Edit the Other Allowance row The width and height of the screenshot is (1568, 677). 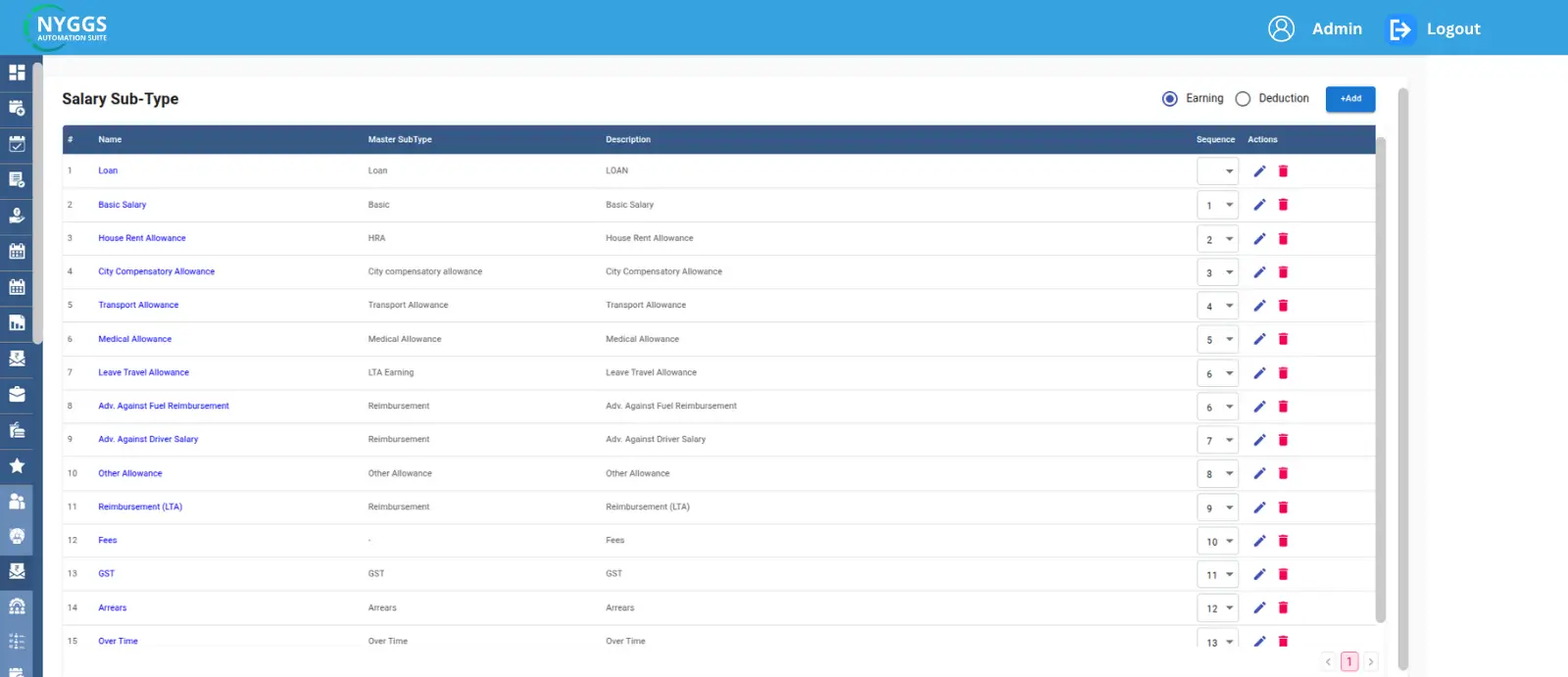(1259, 473)
